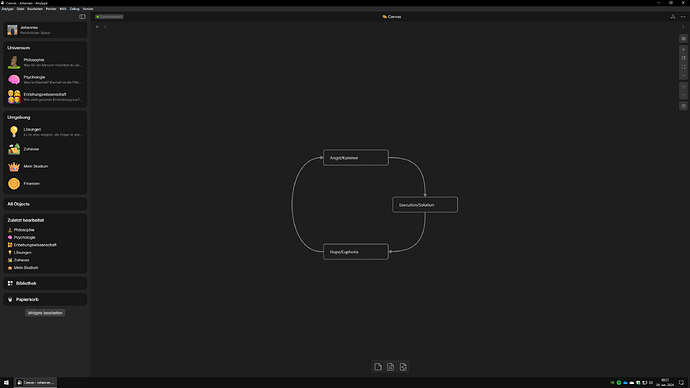Viewport: 690px width, 388px height.
Task: Open the canvas help button
Action: coord(683,106)
